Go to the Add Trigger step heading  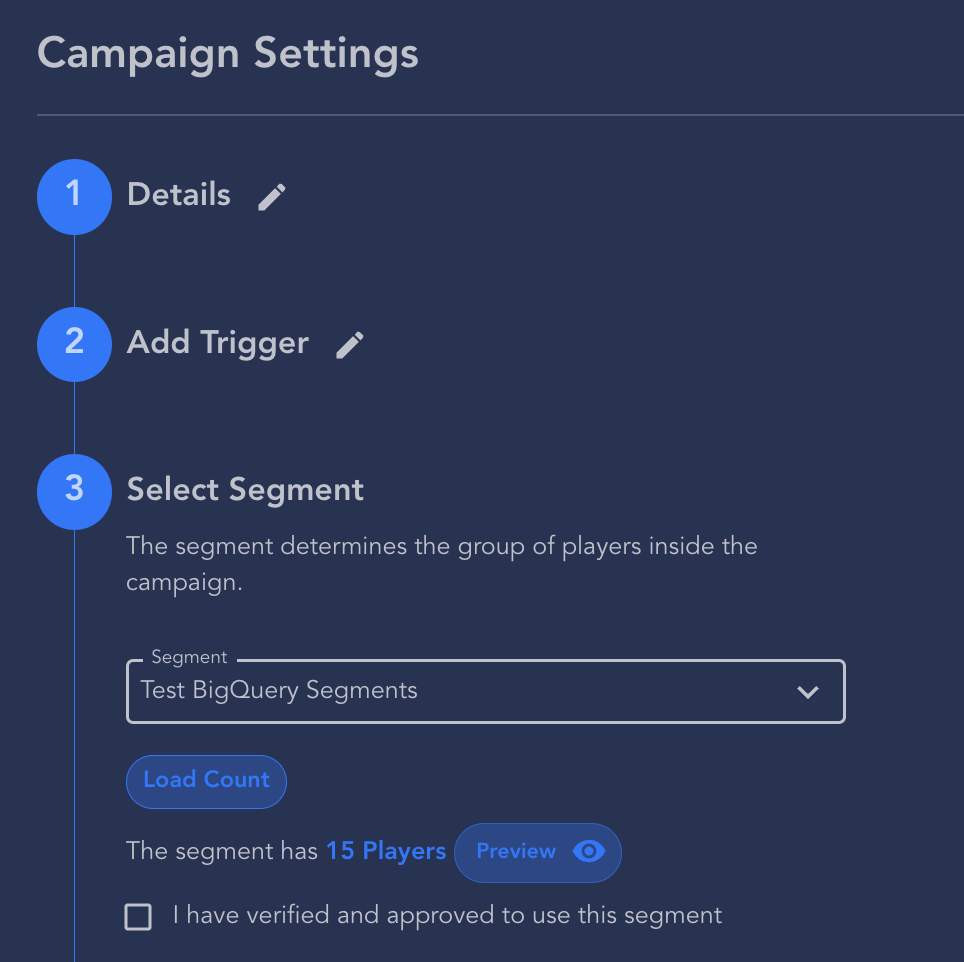[x=218, y=343]
